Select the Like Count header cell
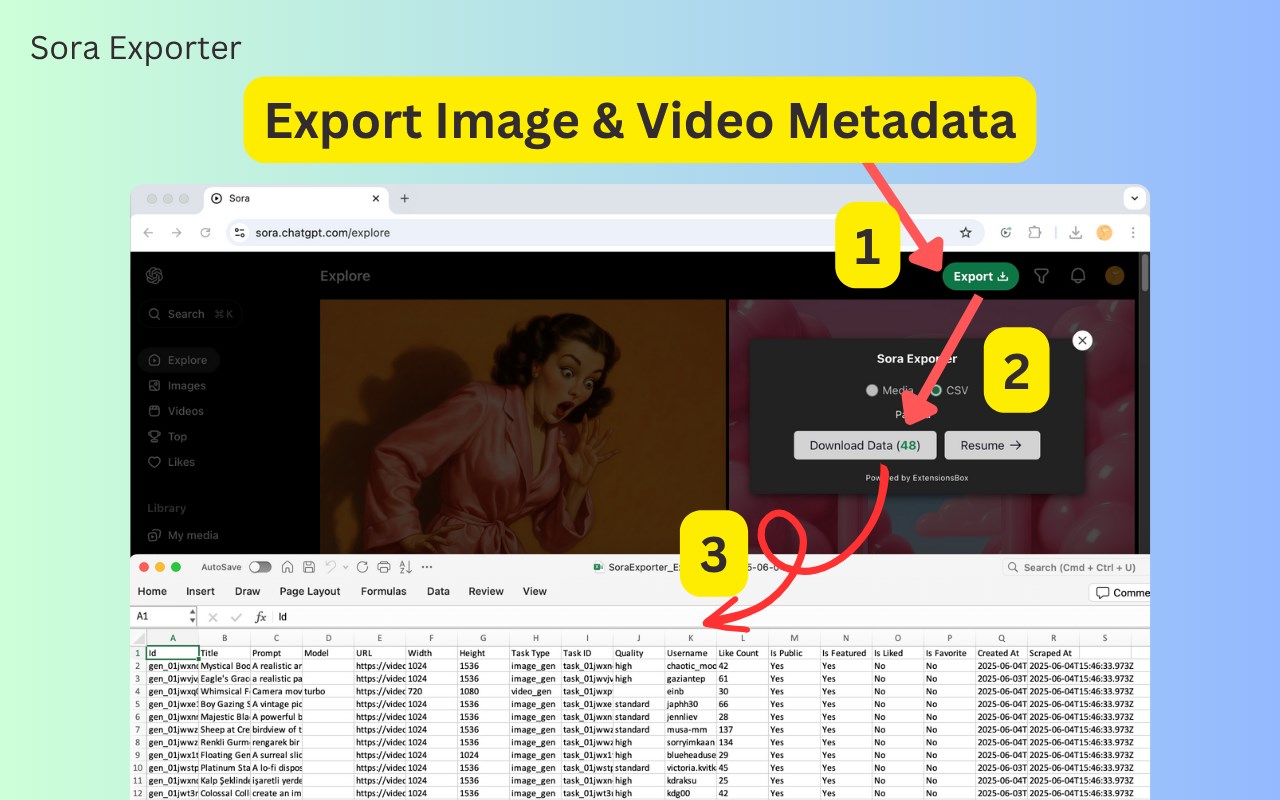1280x800 pixels. (x=742, y=653)
